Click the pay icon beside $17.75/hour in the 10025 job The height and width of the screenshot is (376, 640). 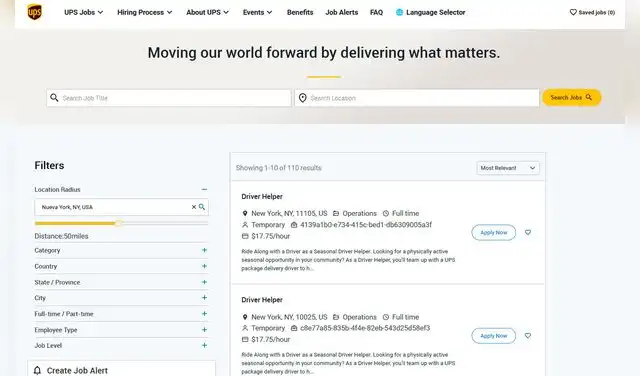coord(245,339)
